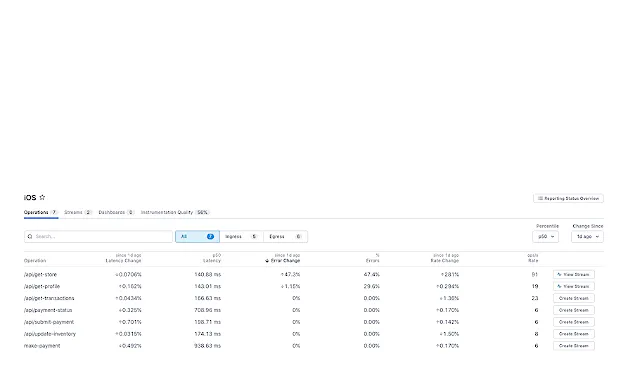View Stream for /api/get-profile
This screenshot has height=380, width=635.
tap(574, 286)
